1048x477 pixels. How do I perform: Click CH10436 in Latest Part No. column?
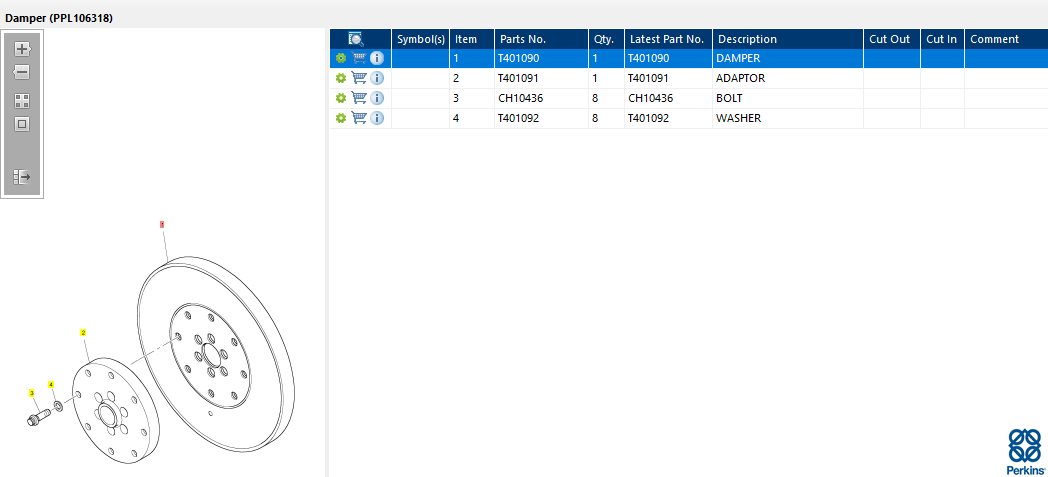tap(650, 98)
